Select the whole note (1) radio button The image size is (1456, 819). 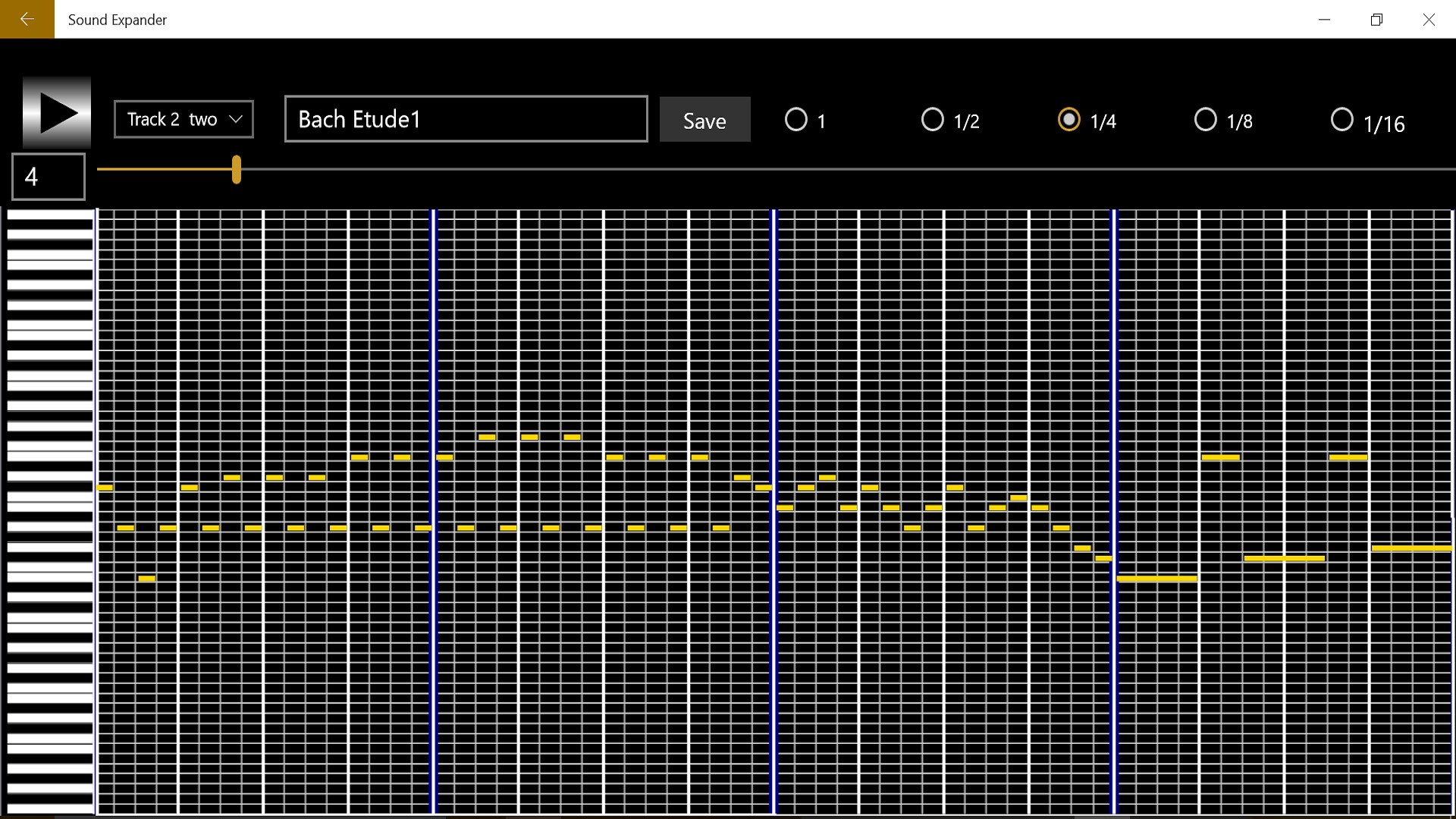795,120
